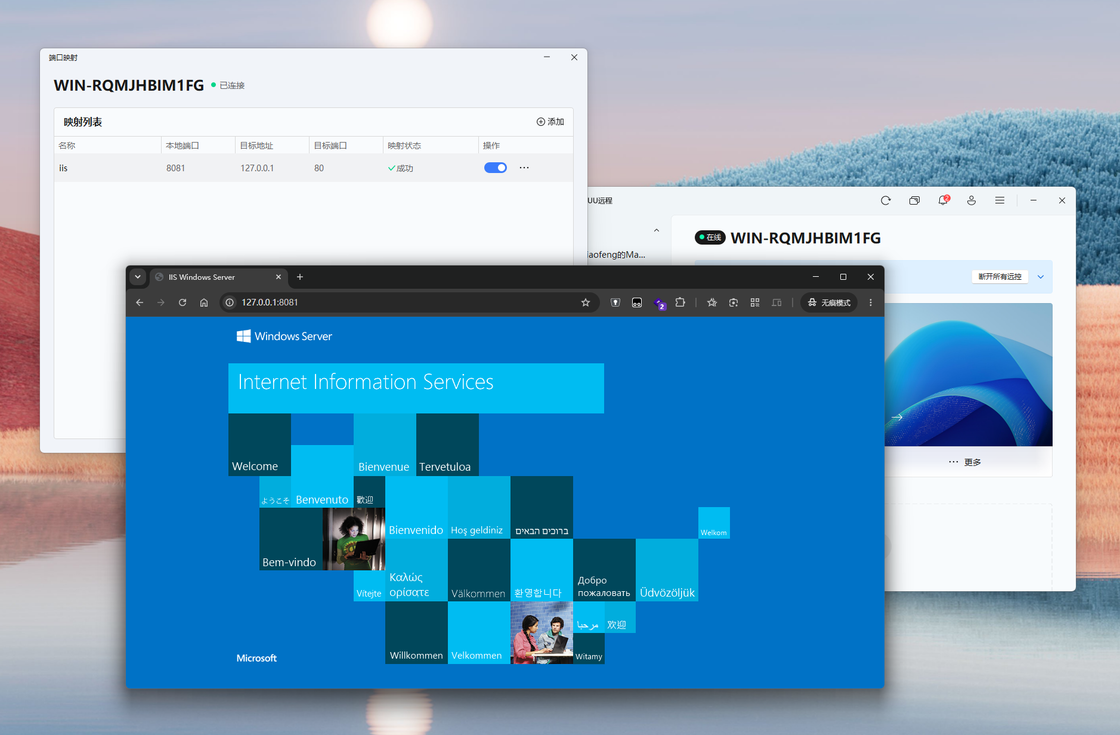The height and width of the screenshot is (735, 1120).
Task: Close the IIS Windows Server tab
Action: (279, 277)
